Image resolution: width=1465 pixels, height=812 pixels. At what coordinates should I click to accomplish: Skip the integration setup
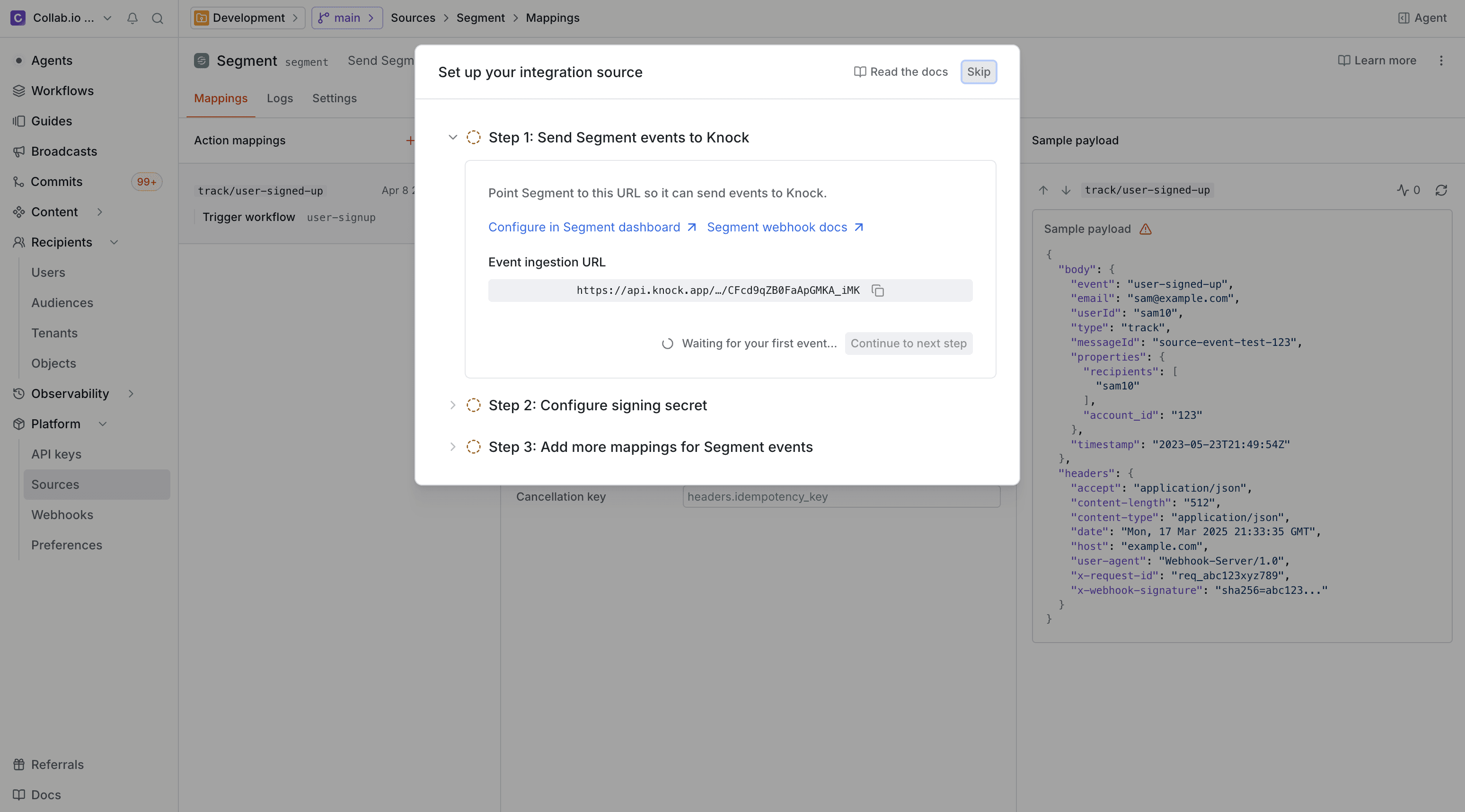click(978, 71)
